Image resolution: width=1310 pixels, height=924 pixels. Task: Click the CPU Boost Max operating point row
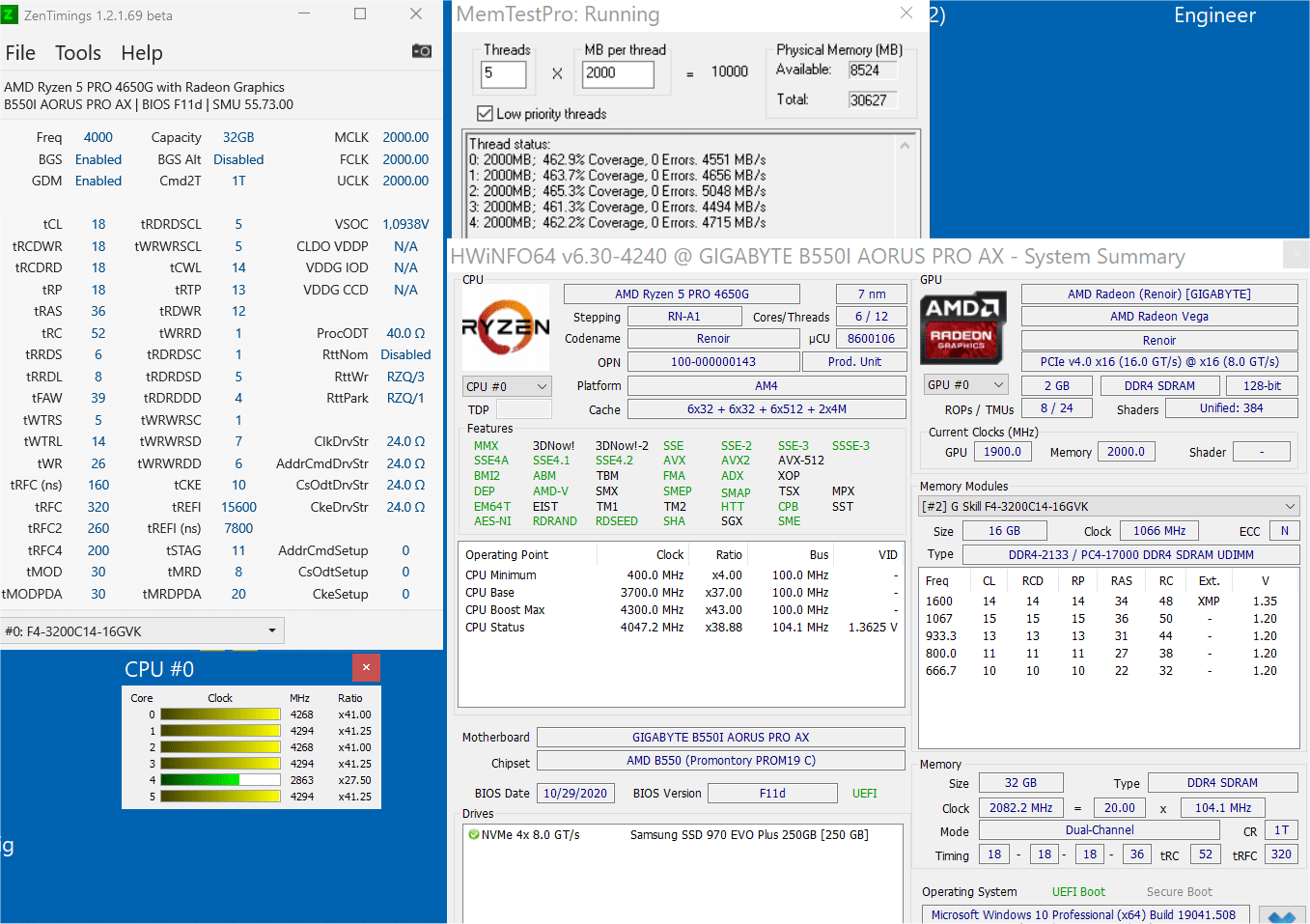[x=682, y=609]
